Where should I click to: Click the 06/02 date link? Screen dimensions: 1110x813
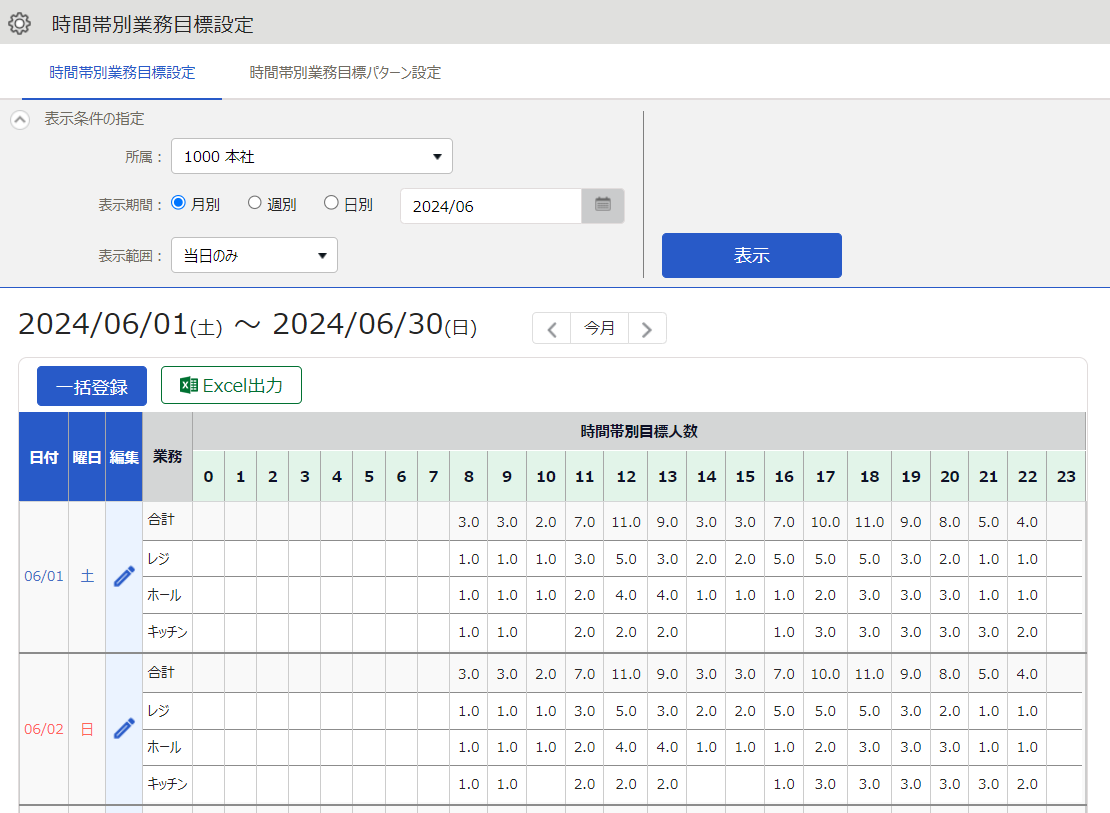click(x=44, y=729)
